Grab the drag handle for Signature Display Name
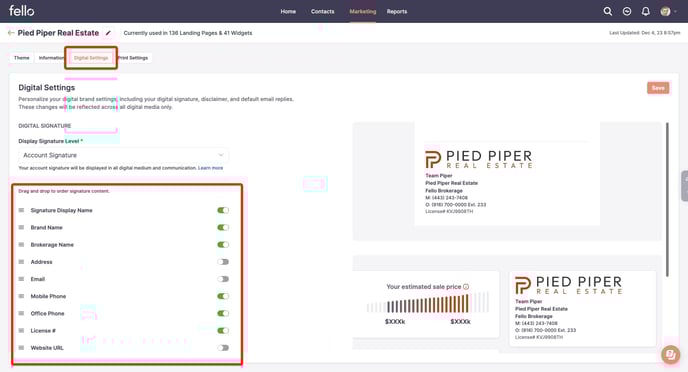688x372 pixels. click(x=21, y=210)
